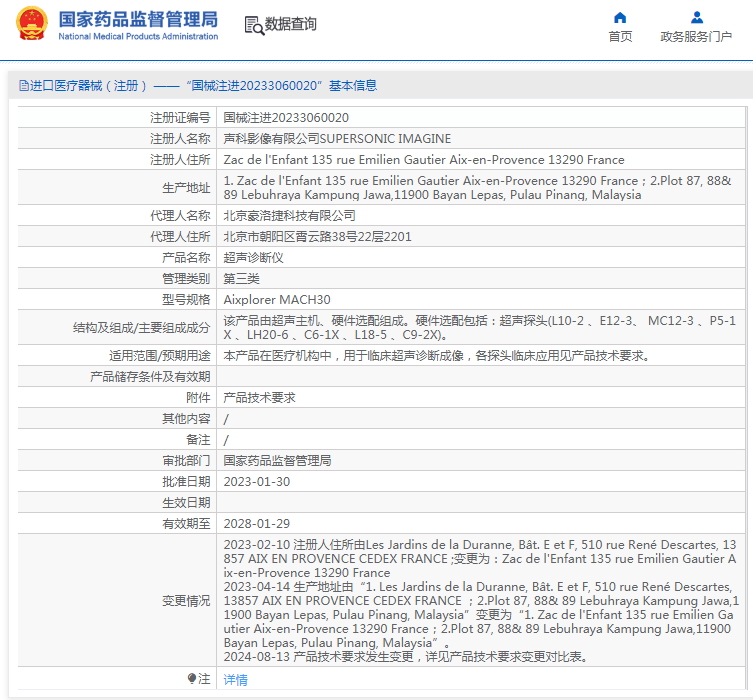Click the 政务服务门户 user icon
Viewport: 753px width, 700px height.
pos(696,18)
